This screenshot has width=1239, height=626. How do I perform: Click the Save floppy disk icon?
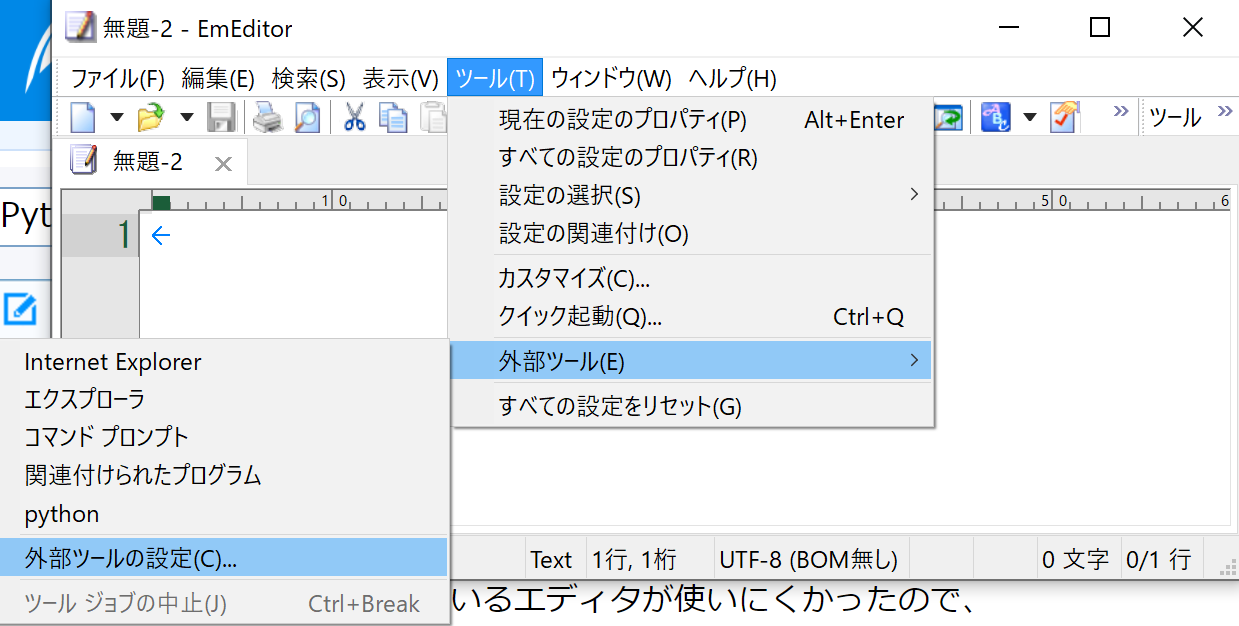[x=221, y=118]
